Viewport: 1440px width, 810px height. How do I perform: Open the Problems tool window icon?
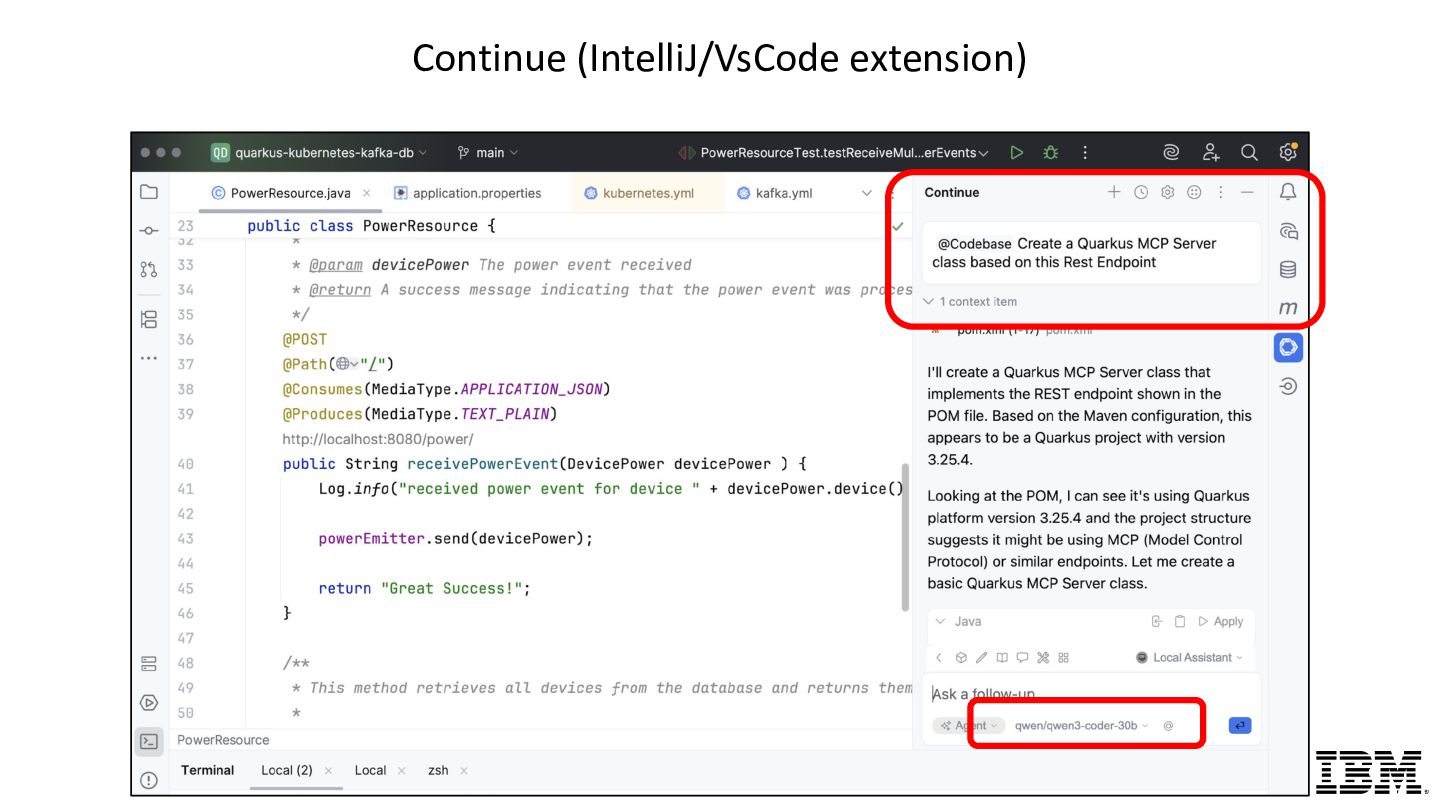[x=149, y=780]
